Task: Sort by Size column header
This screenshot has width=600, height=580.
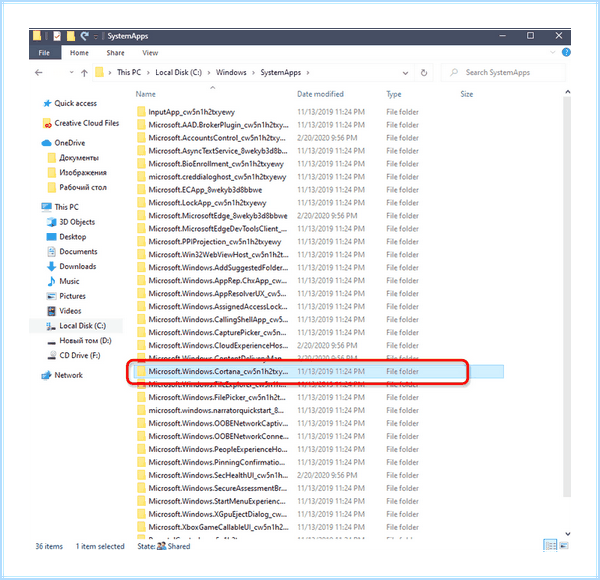Action: (x=466, y=94)
